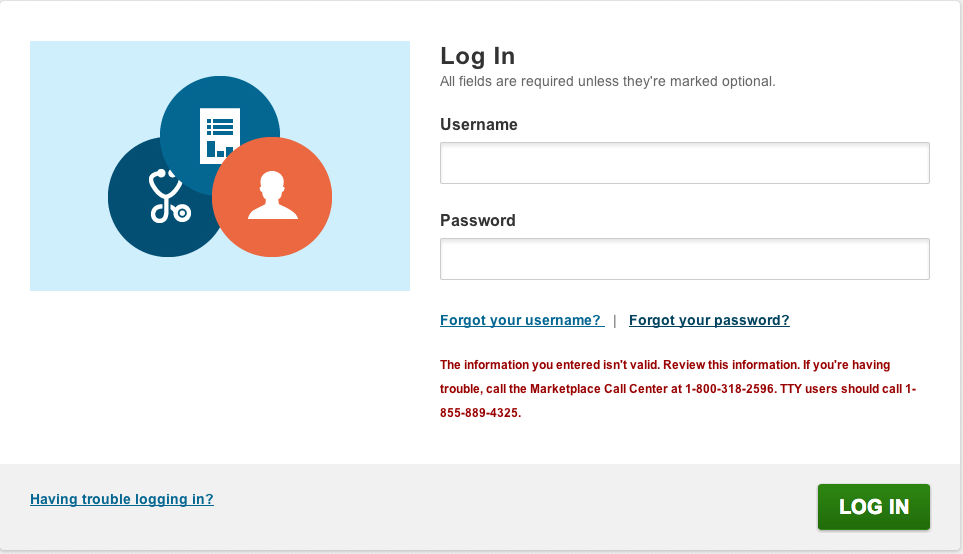The image size is (963, 554).
Task: Open the Having trouble logging in link
Action: click(x=122, y=499)
